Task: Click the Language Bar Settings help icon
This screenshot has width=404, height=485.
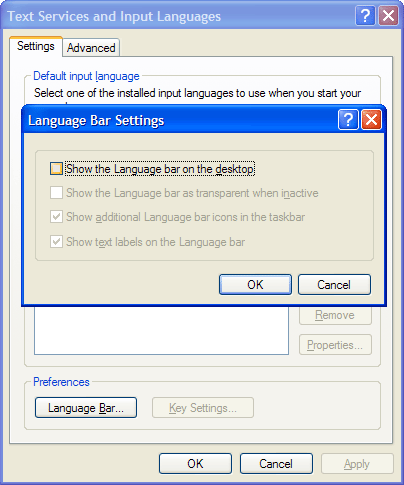Action: coord(348,120)
